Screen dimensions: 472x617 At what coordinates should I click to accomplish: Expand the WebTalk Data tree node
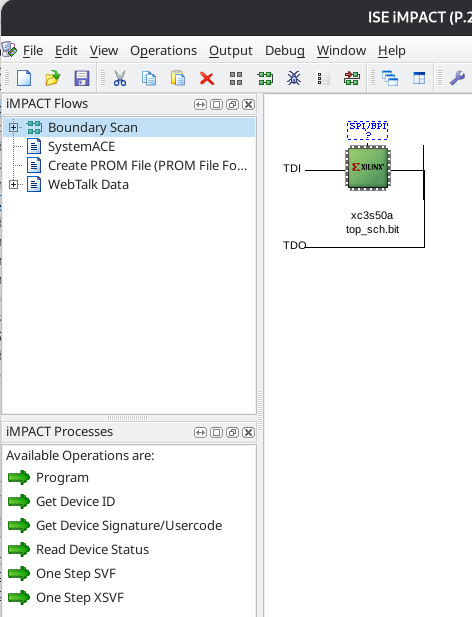(x=13, y=184)
